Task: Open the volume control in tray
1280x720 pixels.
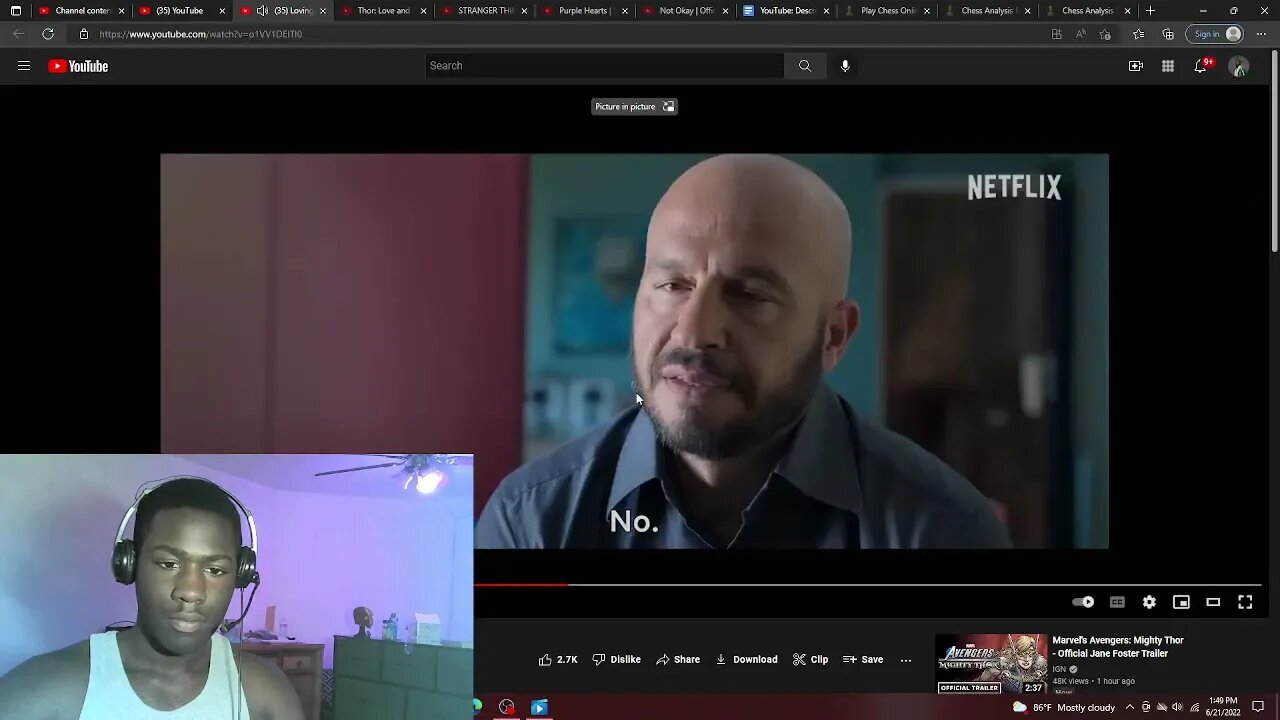Action: [1177, 708]
